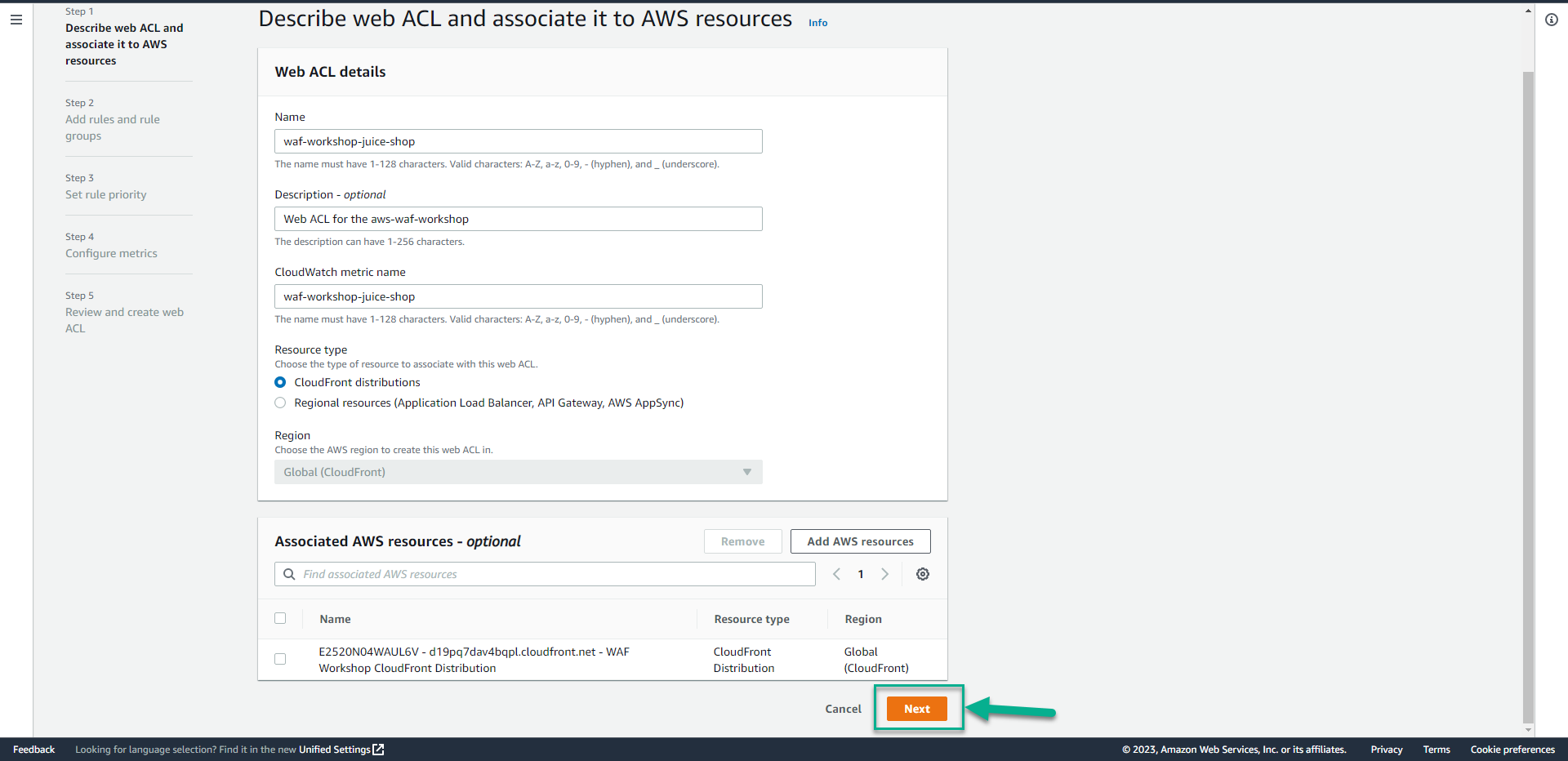Viewport: 1568px width, 761px height.
Task: Go to next page with right pagination arrow
Action: click(885, 574)
